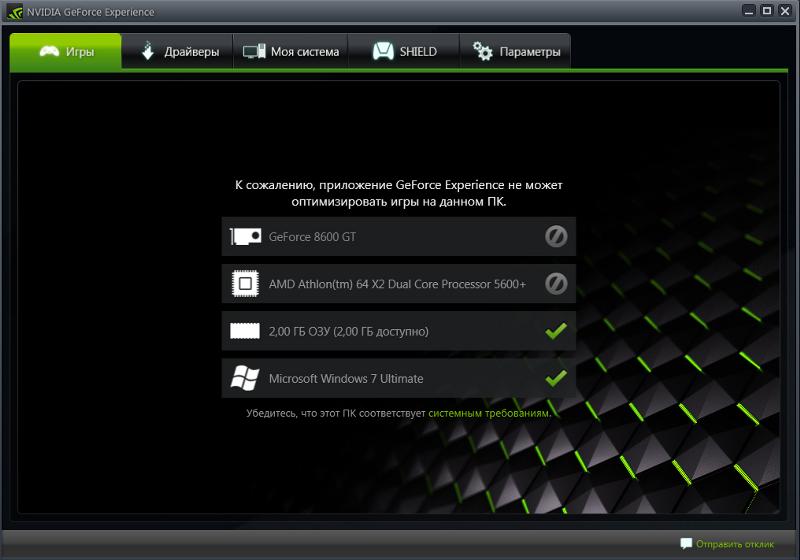
Task: Open the Параметры tab
Action: 515,52
